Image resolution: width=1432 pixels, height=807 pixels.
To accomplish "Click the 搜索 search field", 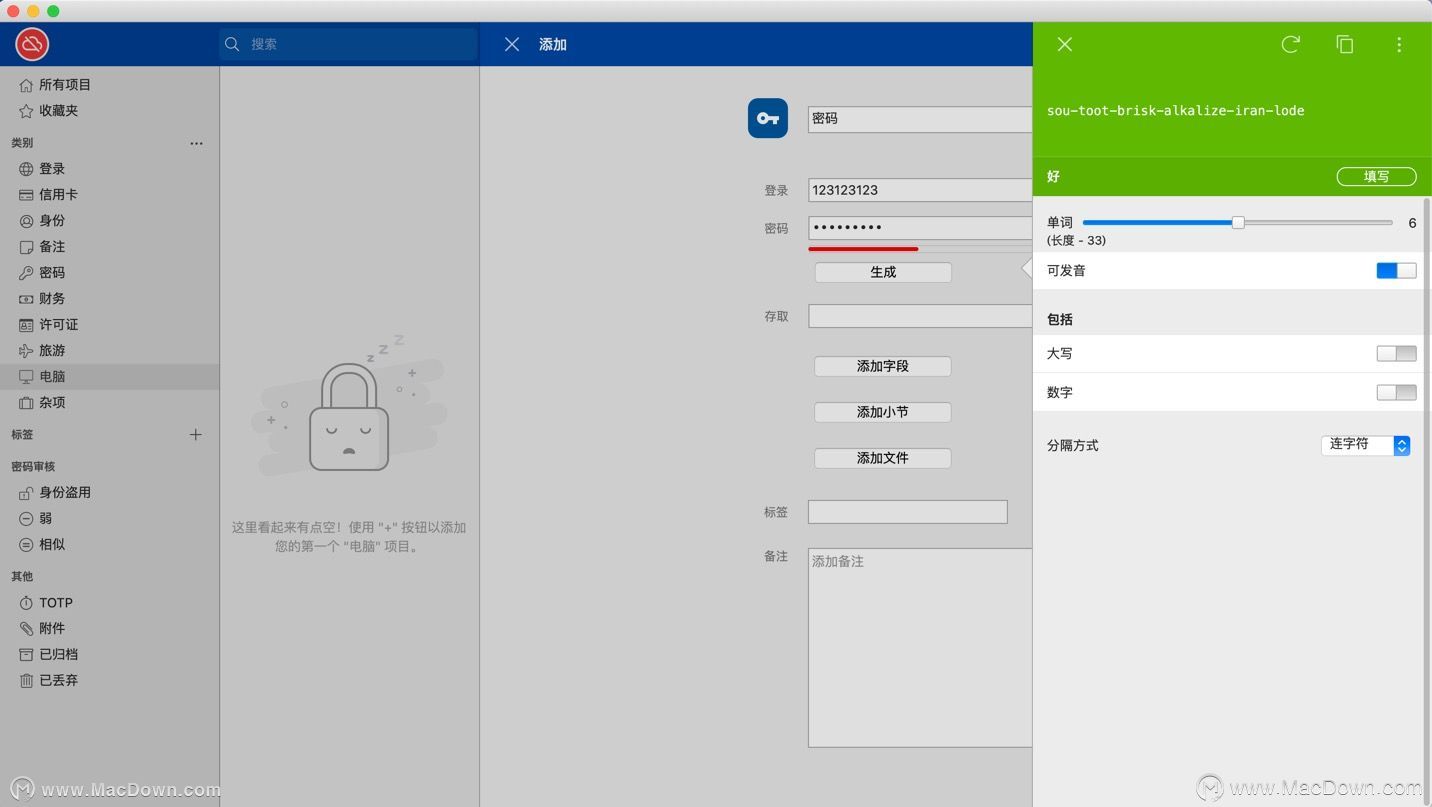I will pos(348,44).
